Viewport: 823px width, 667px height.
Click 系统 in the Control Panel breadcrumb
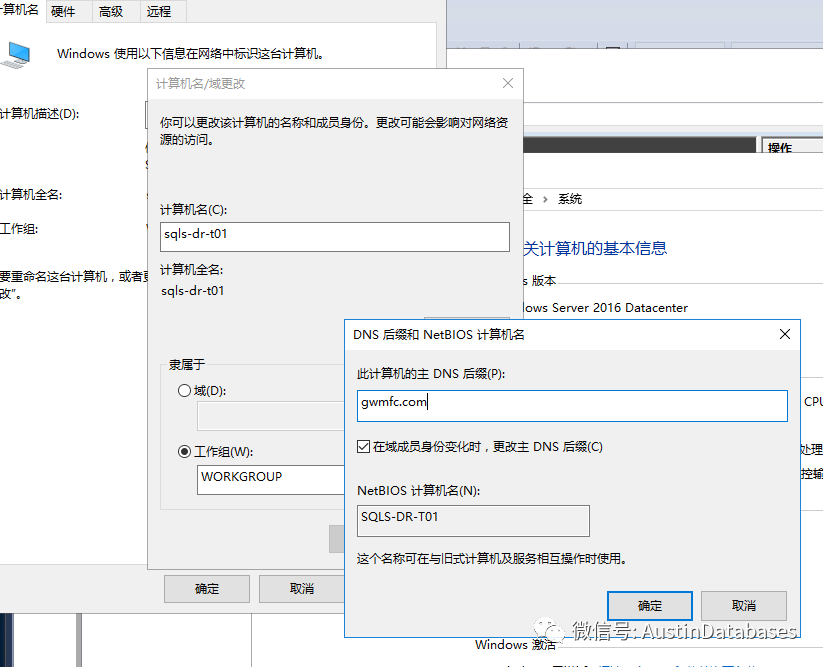coord(569,199)
